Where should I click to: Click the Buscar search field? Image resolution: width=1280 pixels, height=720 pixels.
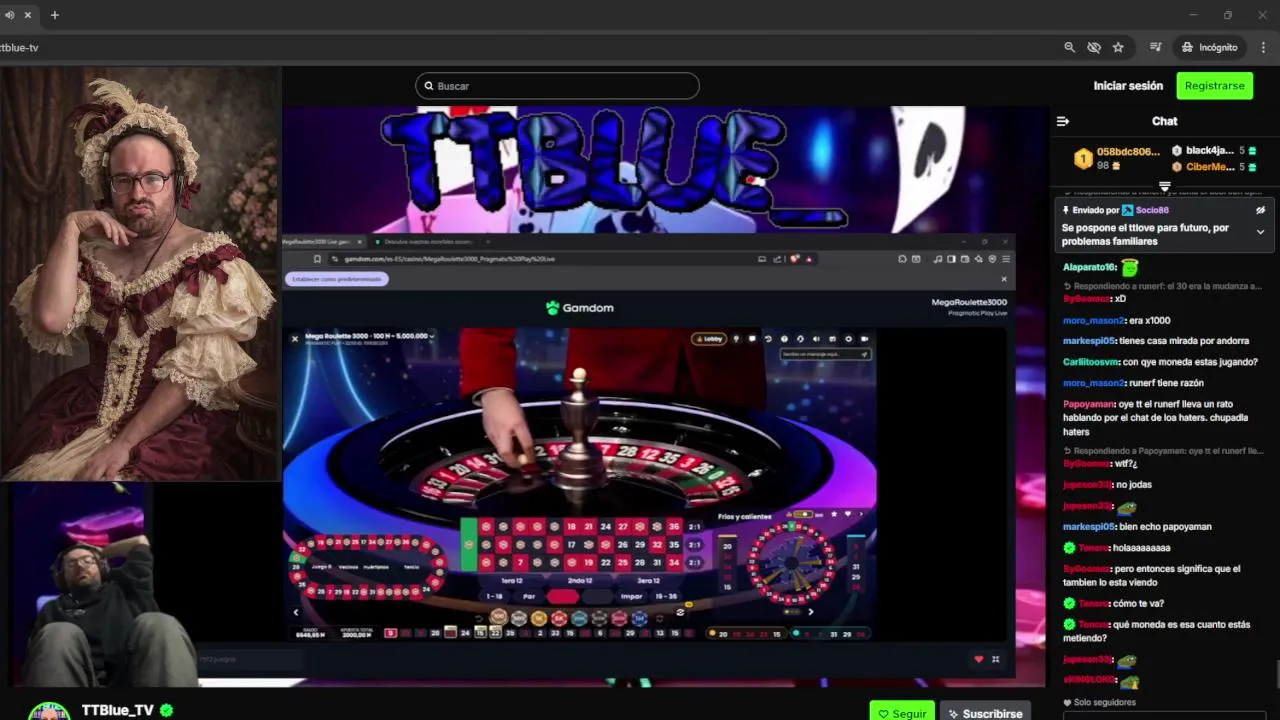point(557,86)
